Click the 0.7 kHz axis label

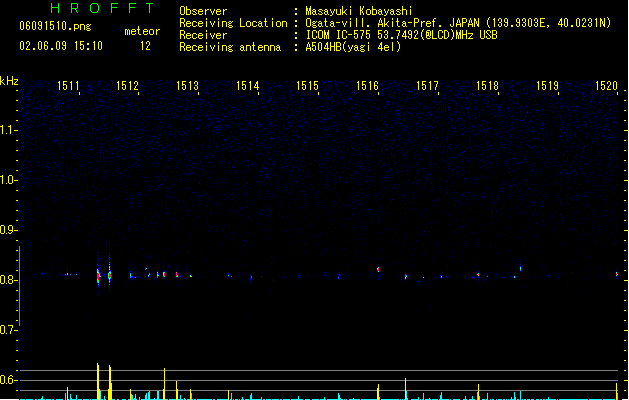click(x=8, y=330)
